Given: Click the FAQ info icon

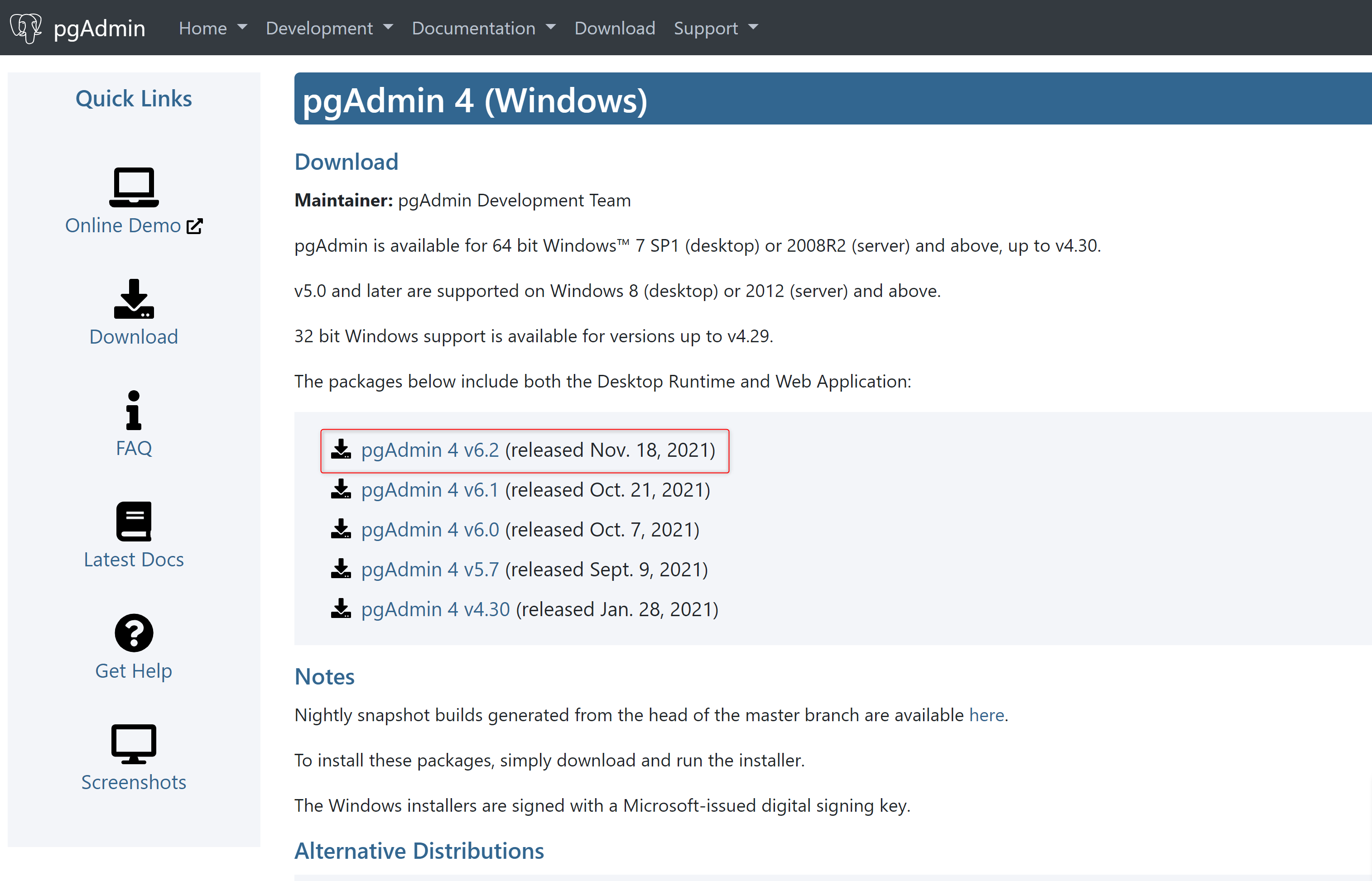Looking at the screenshot, I should point(134,410).
